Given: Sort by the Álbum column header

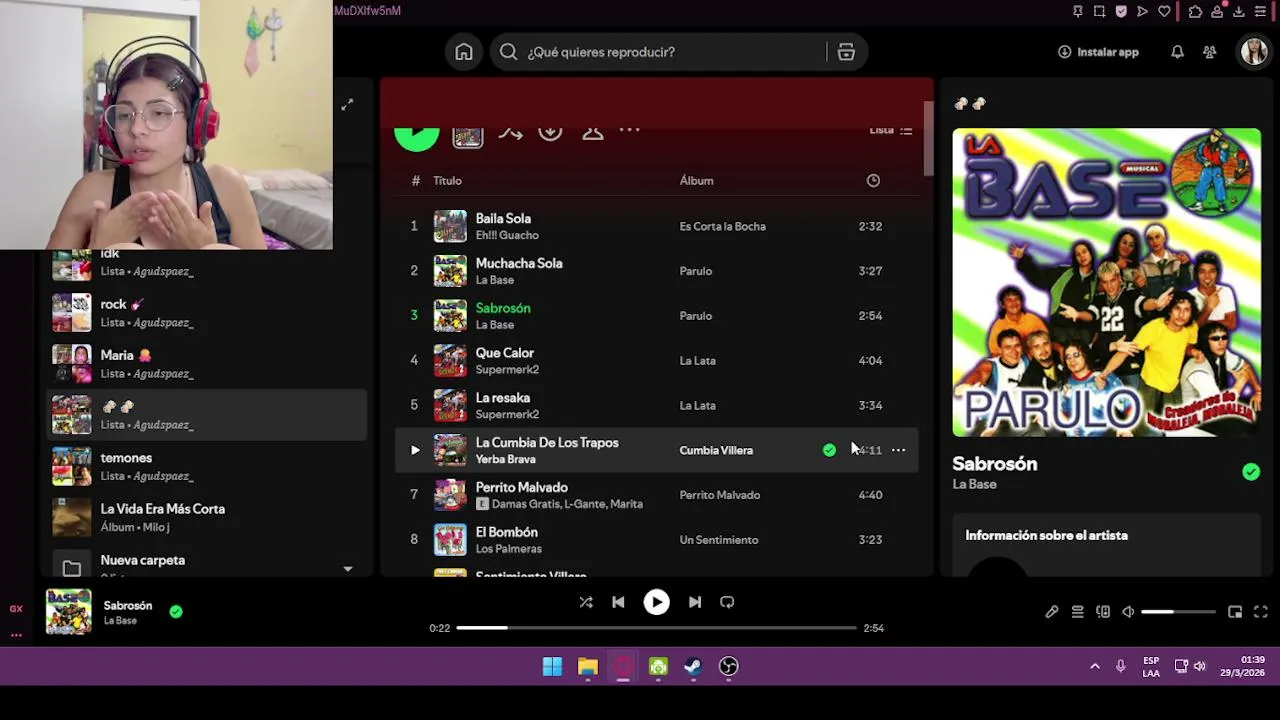Looking at the screenshot, I should pos(696,181).
